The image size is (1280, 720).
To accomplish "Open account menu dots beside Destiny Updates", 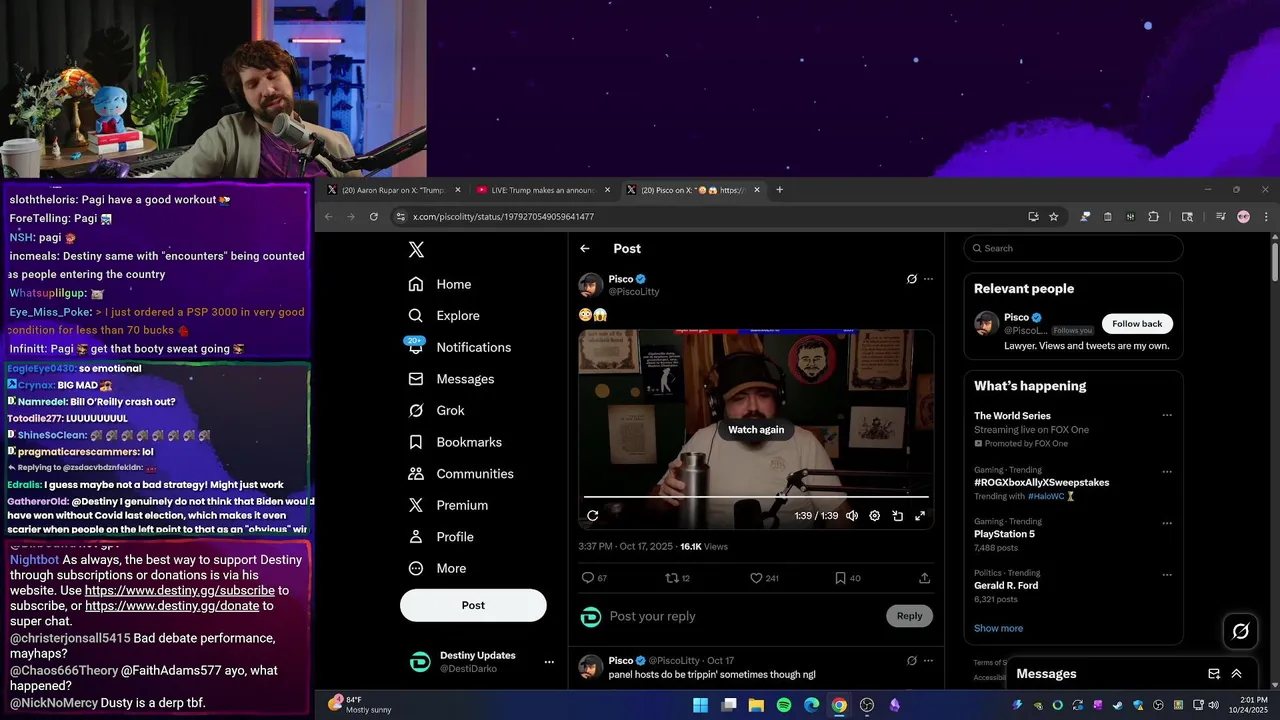I will pos(548,662).
